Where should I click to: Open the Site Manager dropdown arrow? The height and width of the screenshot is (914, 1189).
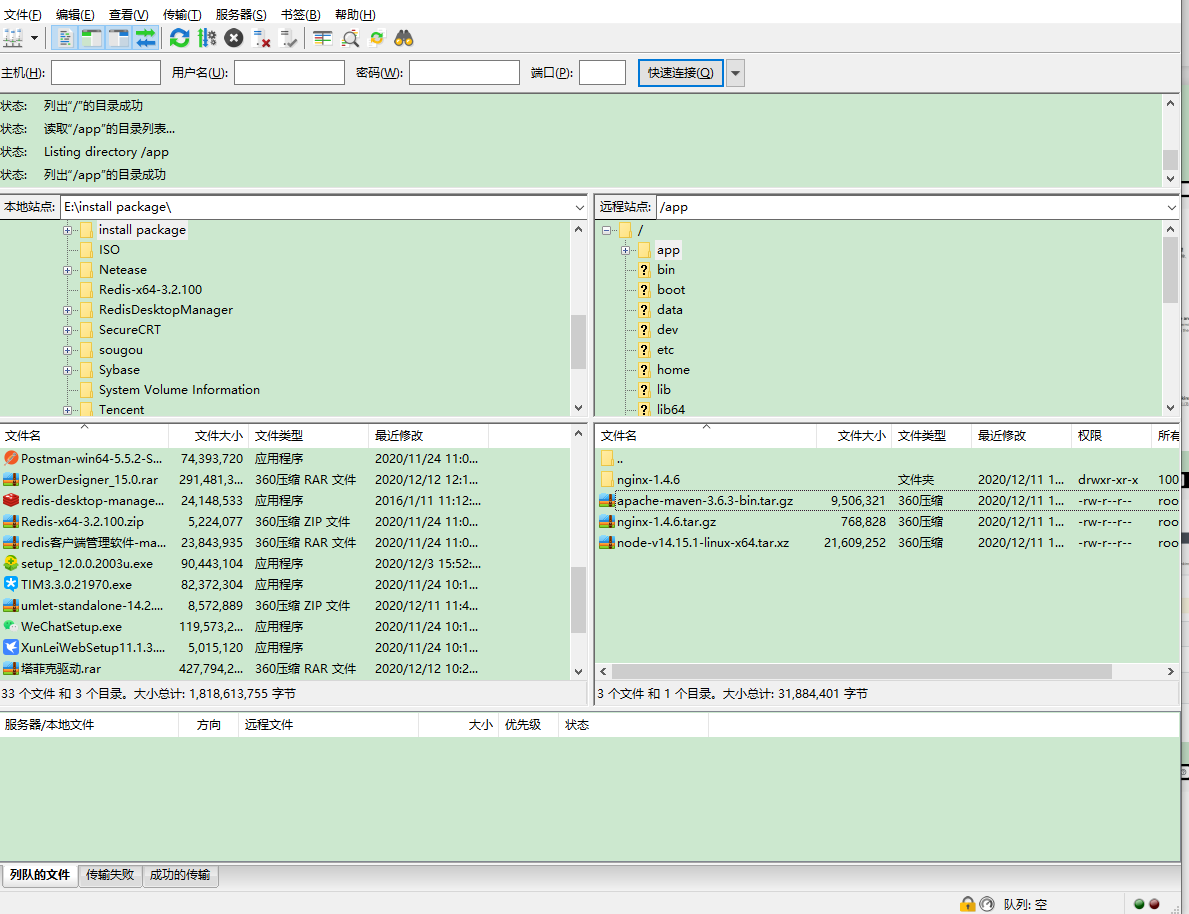click(x=34, y=38)
